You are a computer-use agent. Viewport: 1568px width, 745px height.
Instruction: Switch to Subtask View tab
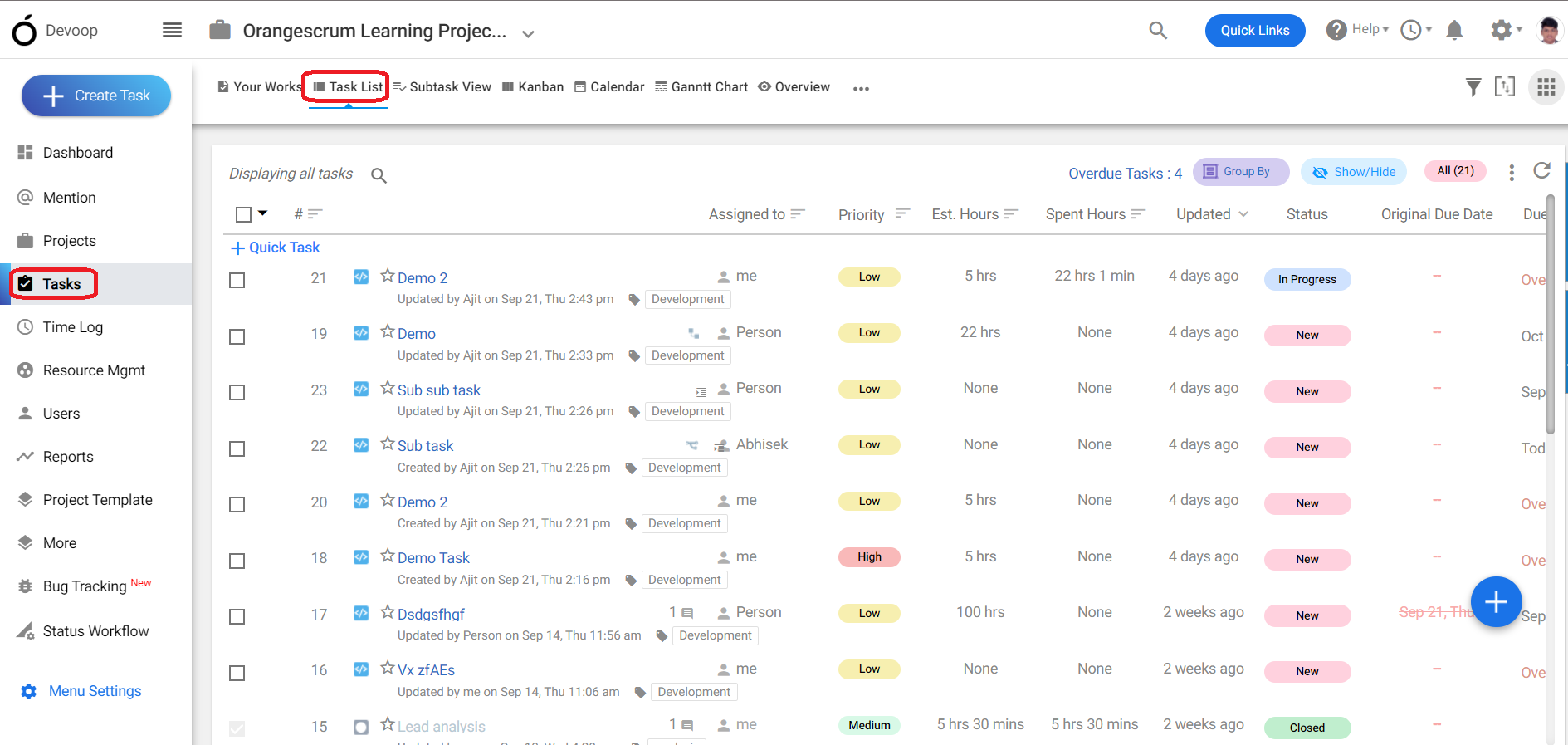point(442,86)
